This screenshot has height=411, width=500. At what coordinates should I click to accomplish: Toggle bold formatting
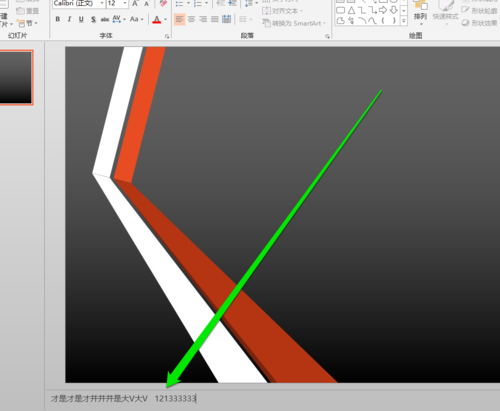pyautogui.click(x=58, y=19)
